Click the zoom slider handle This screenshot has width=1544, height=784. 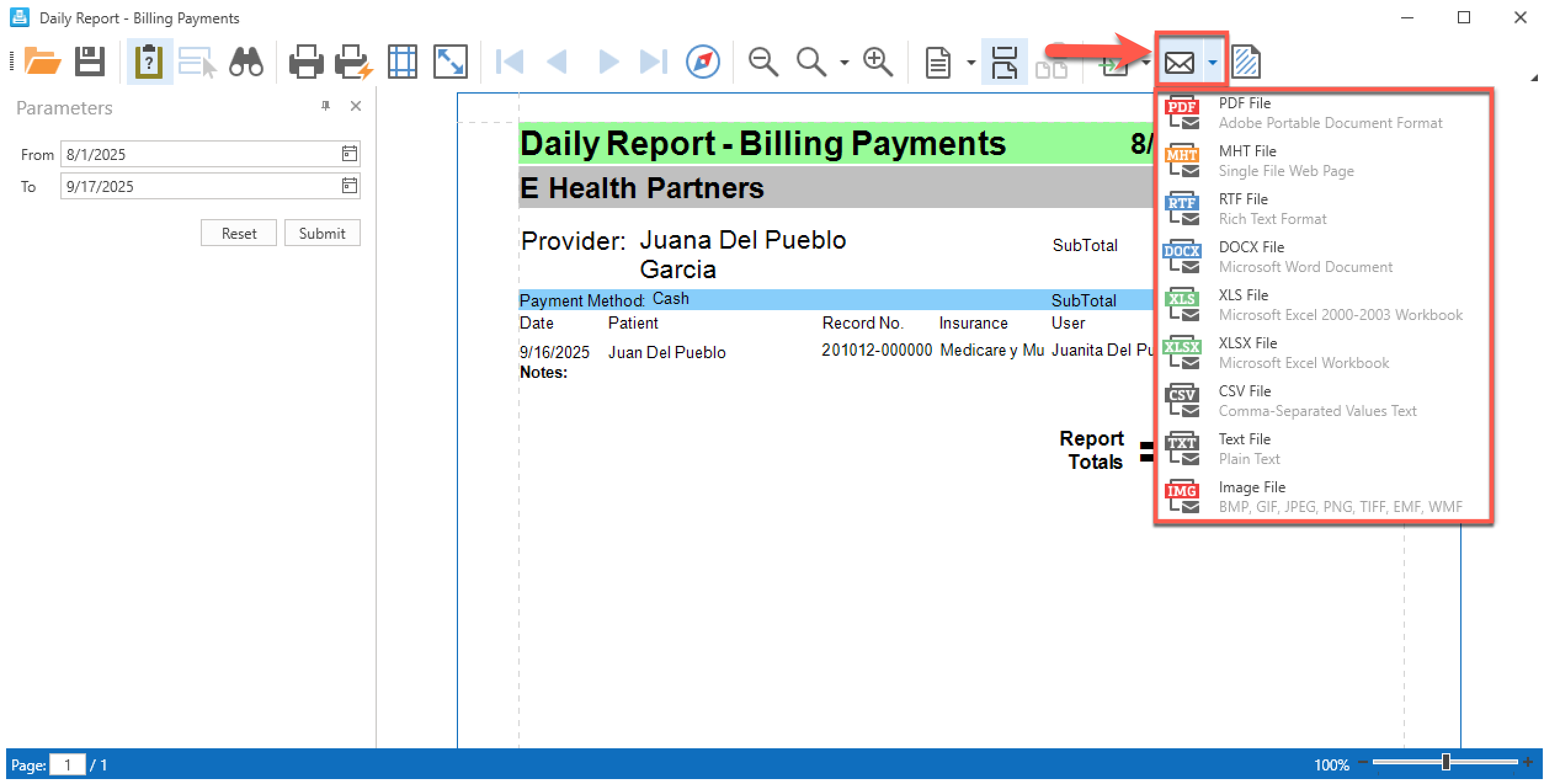pyautogui.click(x=1445, y=762)
